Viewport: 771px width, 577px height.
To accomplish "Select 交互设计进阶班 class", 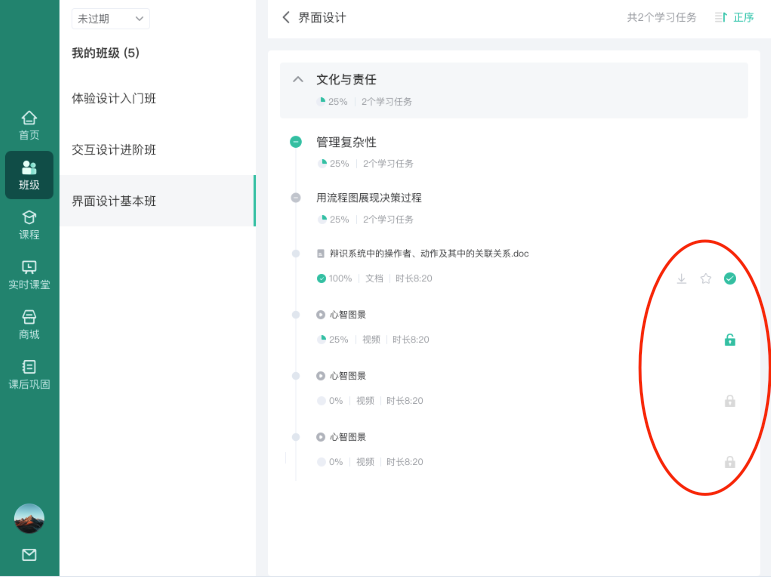I will click(x=157, y=150).
